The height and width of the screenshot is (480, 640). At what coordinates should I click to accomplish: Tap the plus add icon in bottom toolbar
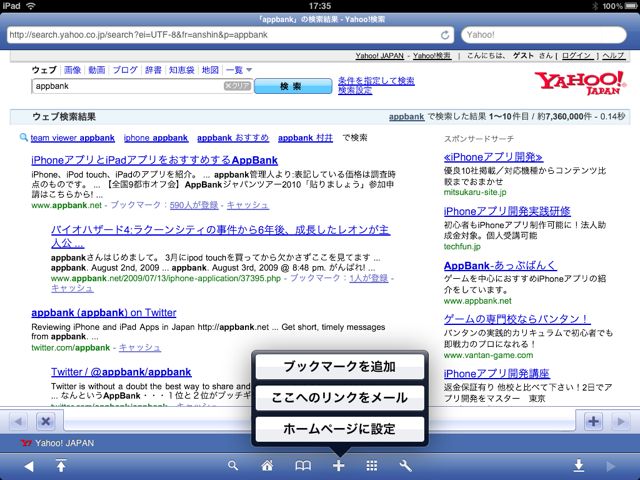coord(338,466)
